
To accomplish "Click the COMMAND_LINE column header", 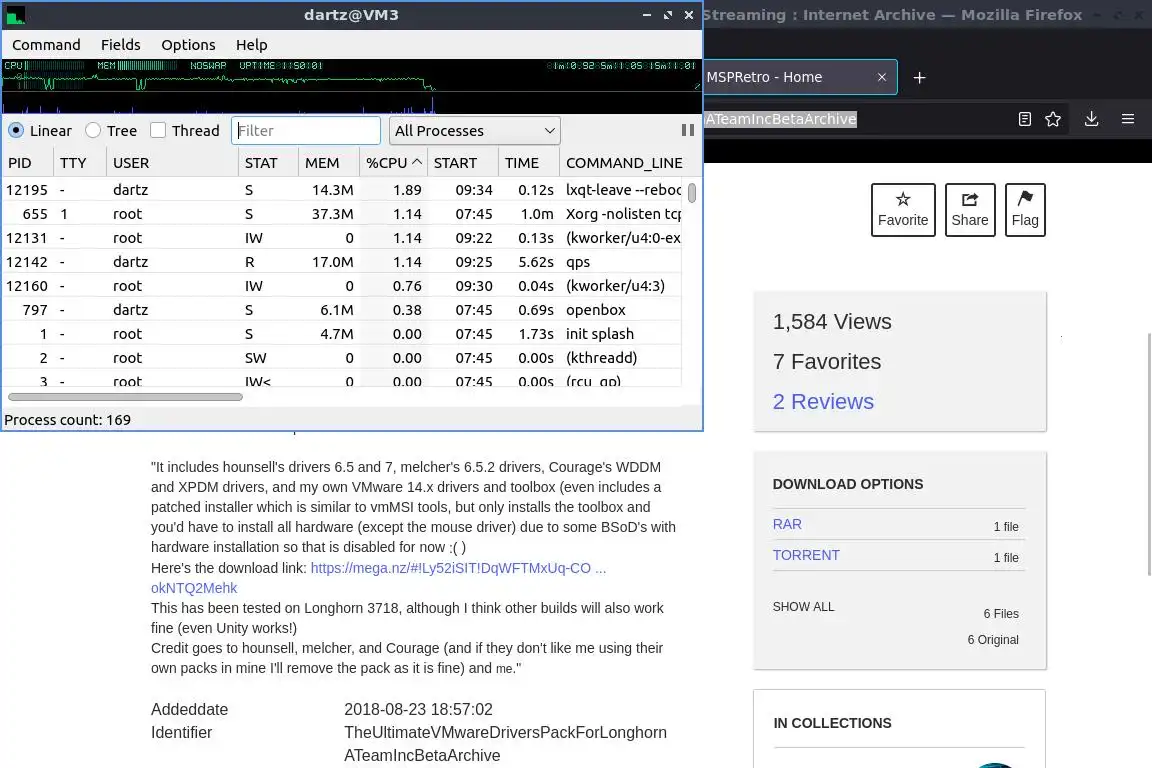I will click(x=624, y=163).
